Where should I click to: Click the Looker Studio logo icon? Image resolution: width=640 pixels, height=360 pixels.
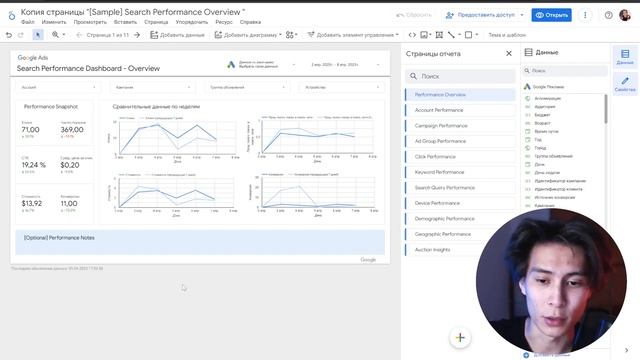(11, 15)
